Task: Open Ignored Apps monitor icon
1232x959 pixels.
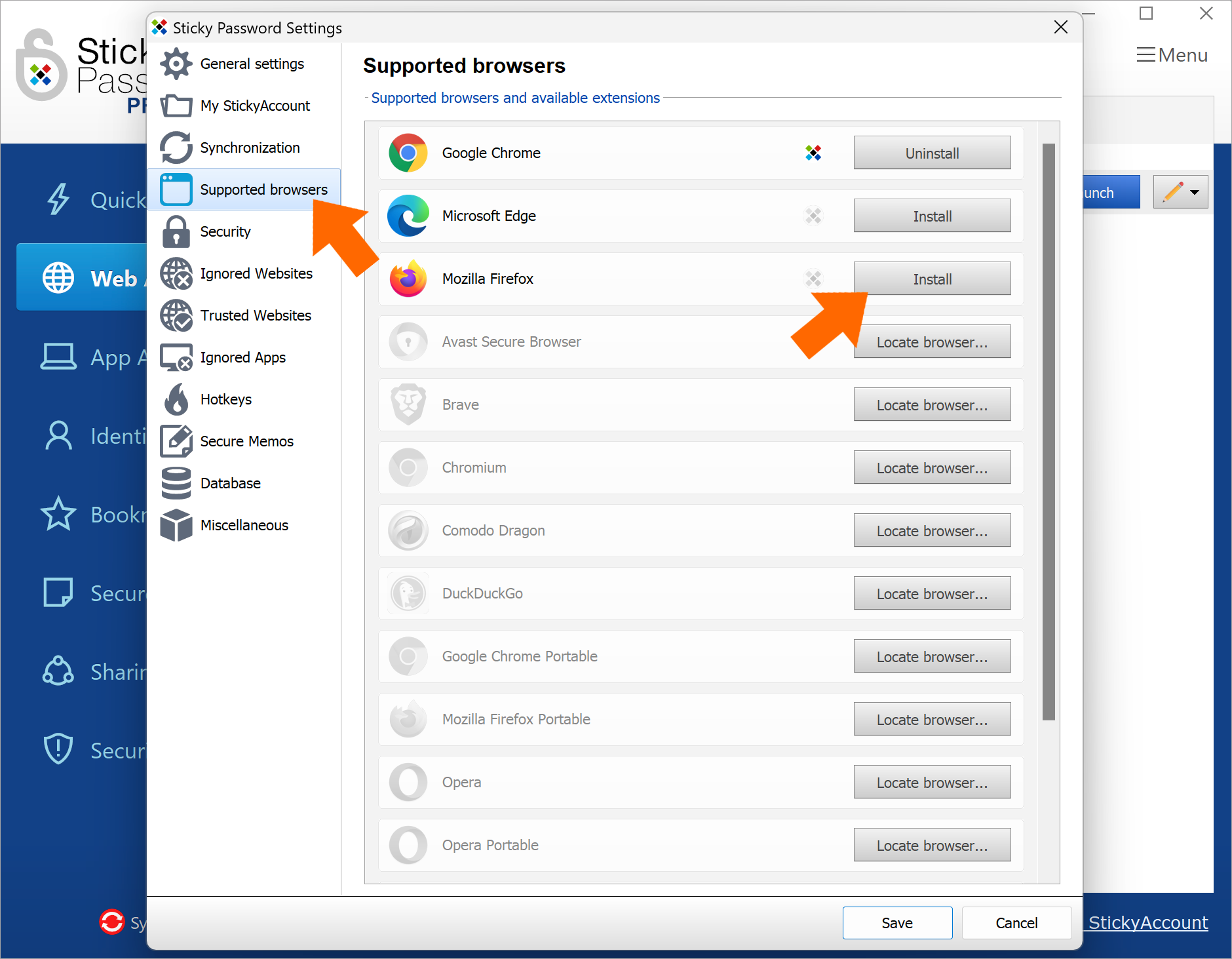Action: [176, 357]
